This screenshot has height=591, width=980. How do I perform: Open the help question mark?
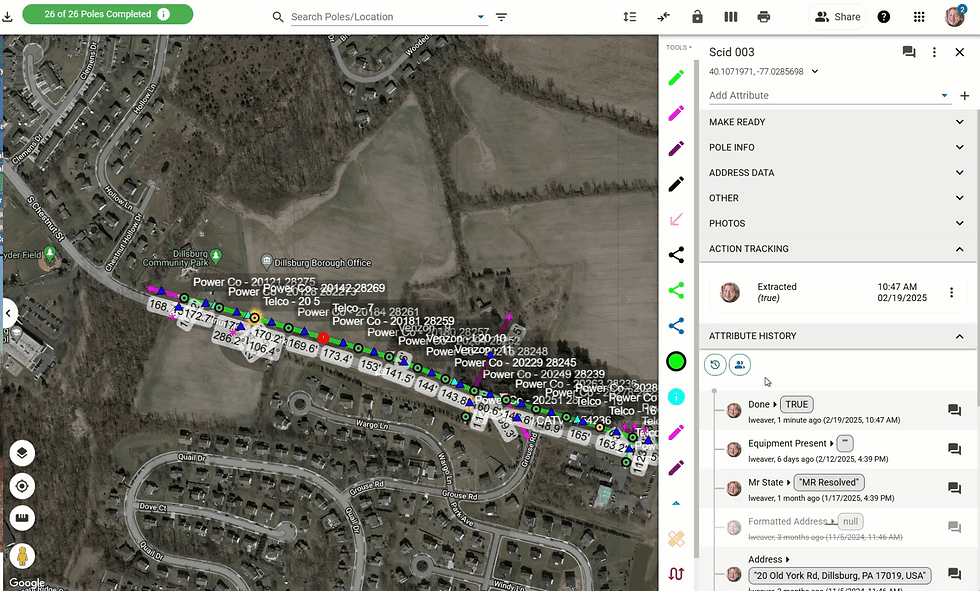tap(884, 17)
